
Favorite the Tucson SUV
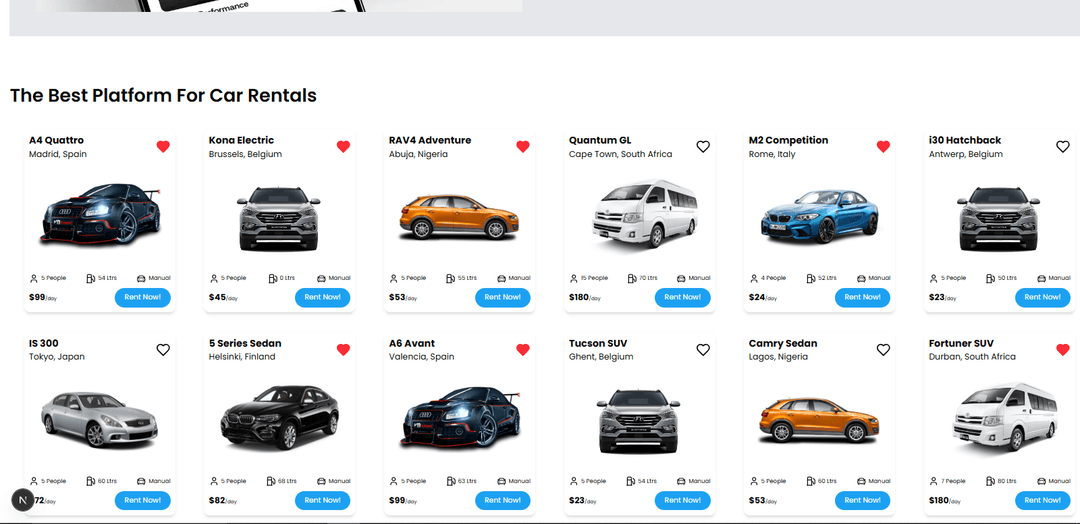pos(703,350)
